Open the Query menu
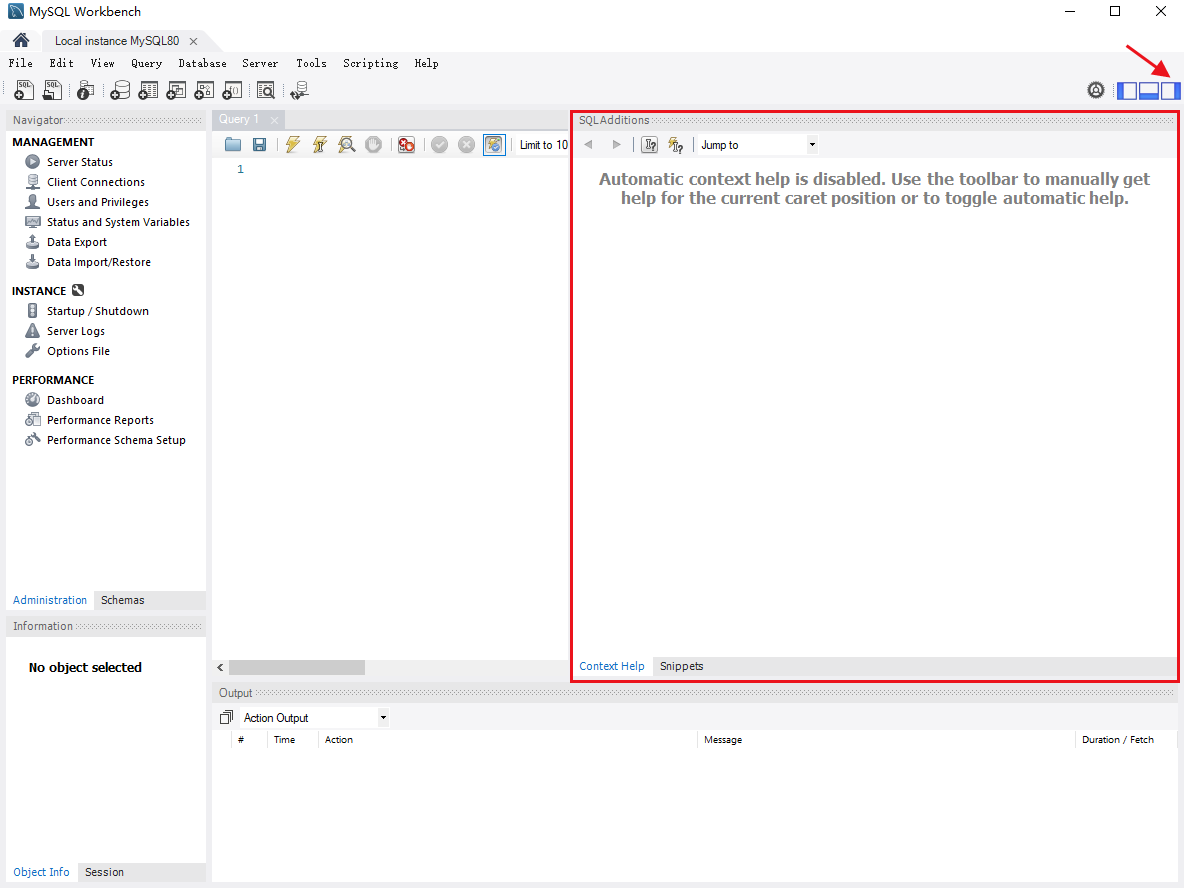This screenshot has width=1185, height=888. [x=146, y=63]
